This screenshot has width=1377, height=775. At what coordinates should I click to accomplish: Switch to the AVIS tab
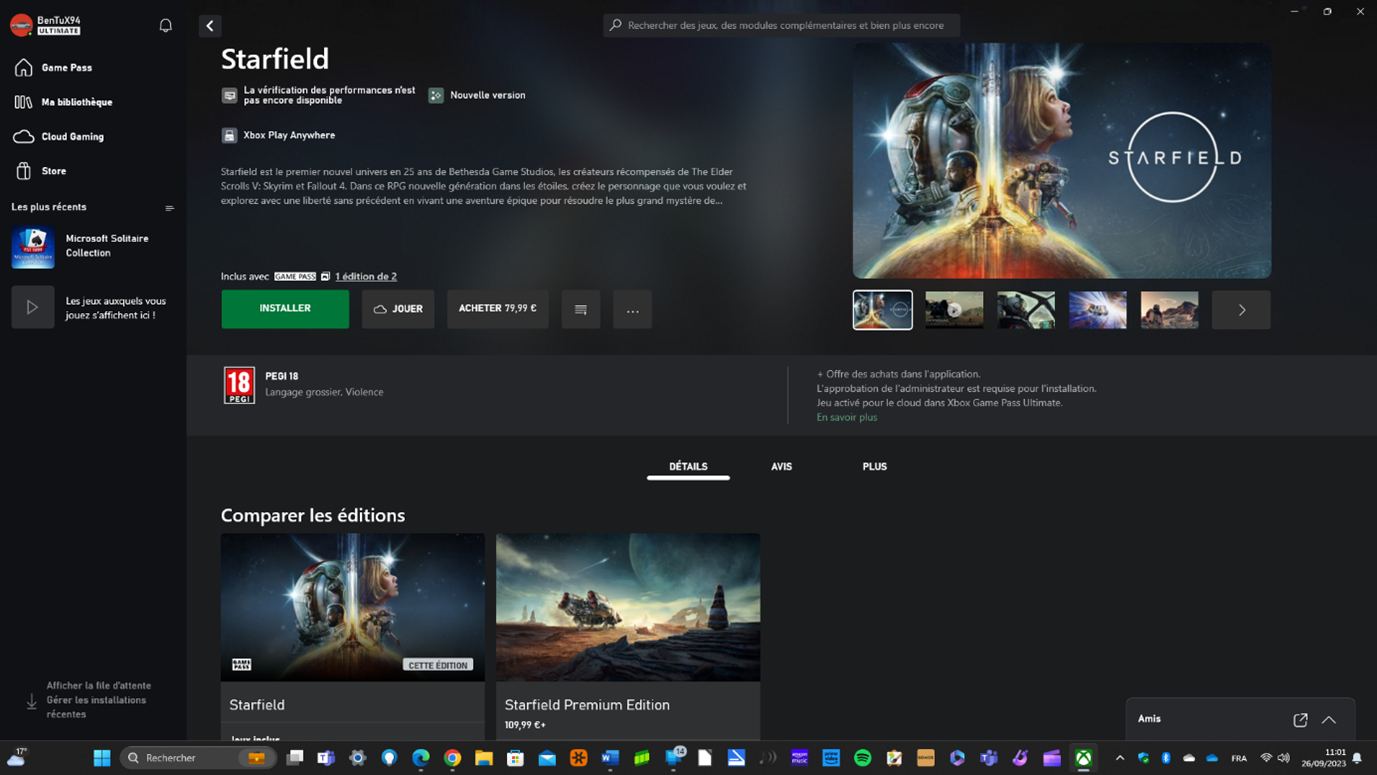point(781,467)
